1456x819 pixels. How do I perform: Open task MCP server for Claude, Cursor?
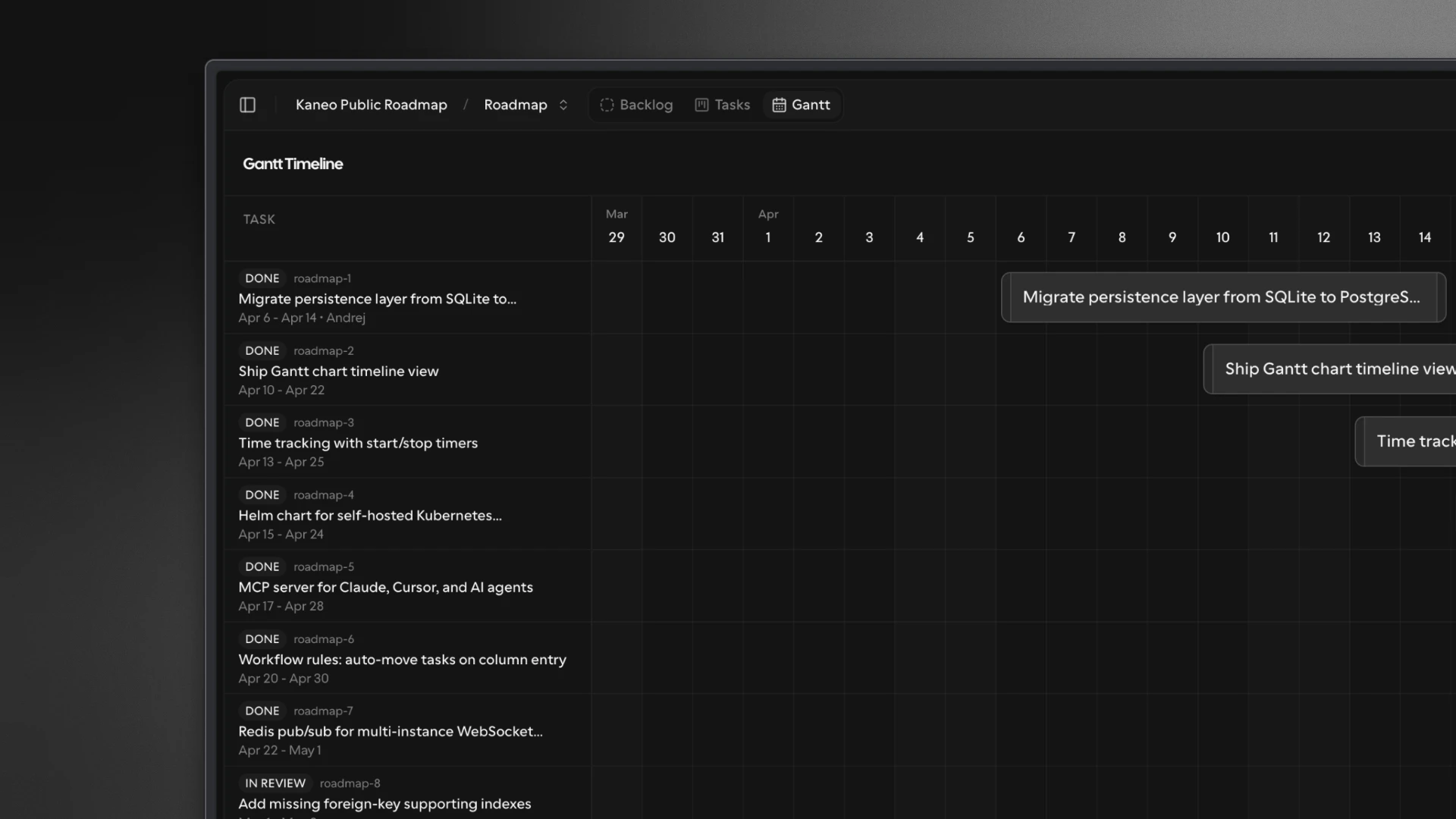click(x=385, y=587)
